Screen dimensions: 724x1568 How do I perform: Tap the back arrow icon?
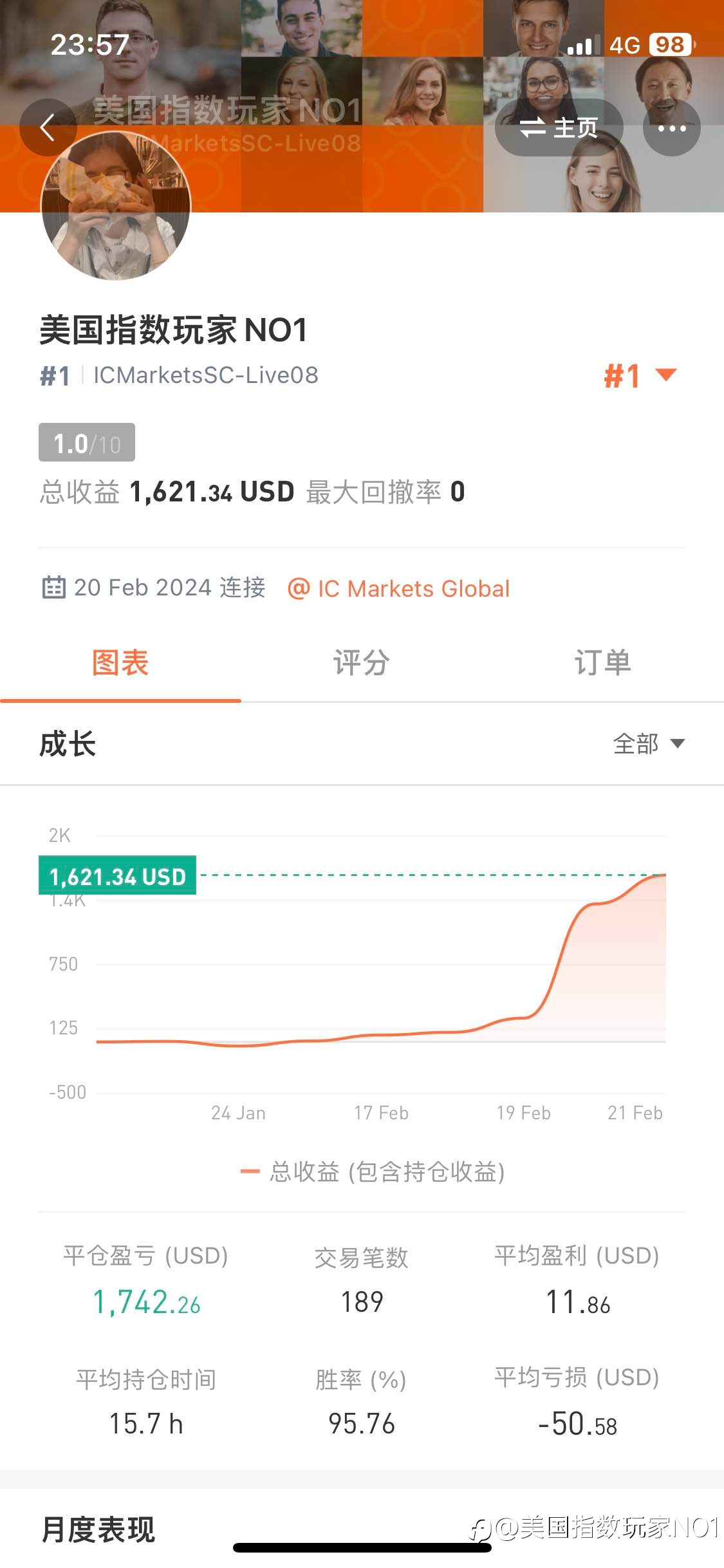(x=48, y=127)
